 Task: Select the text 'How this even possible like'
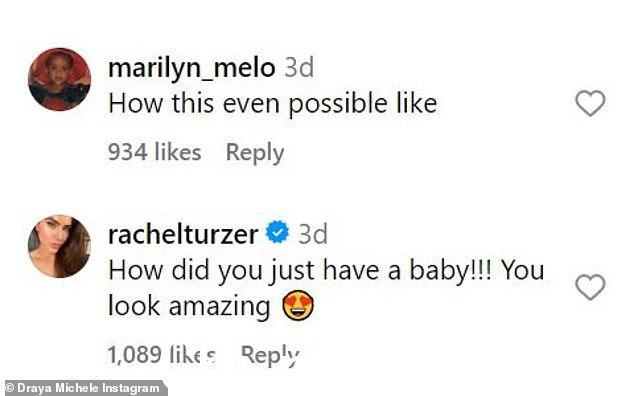pyautogui.click(x=273, y=104)
